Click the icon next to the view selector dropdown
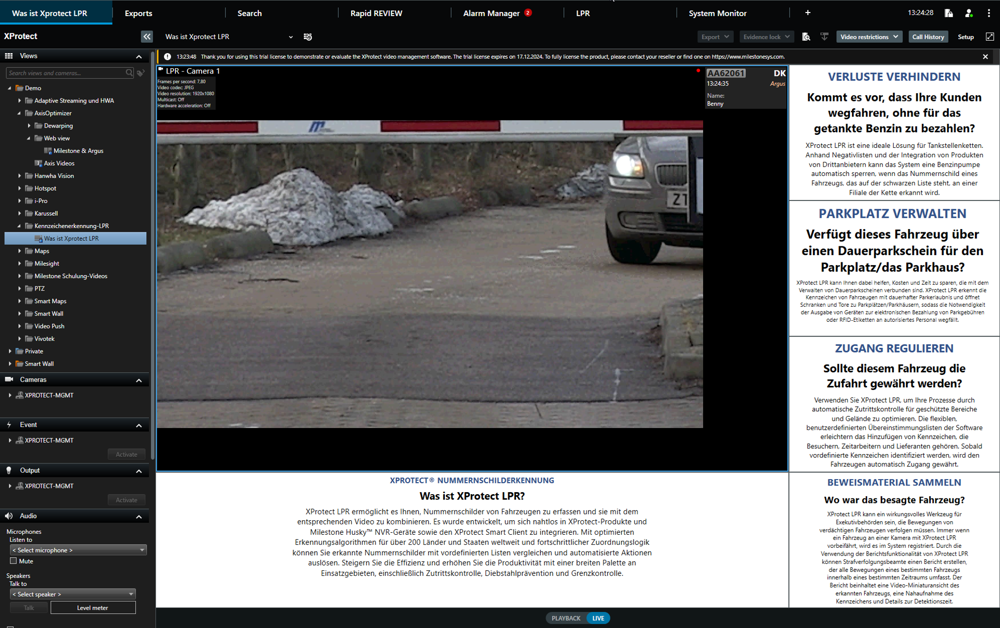This screenshot has height=628, width=1000. click(308, 37)
